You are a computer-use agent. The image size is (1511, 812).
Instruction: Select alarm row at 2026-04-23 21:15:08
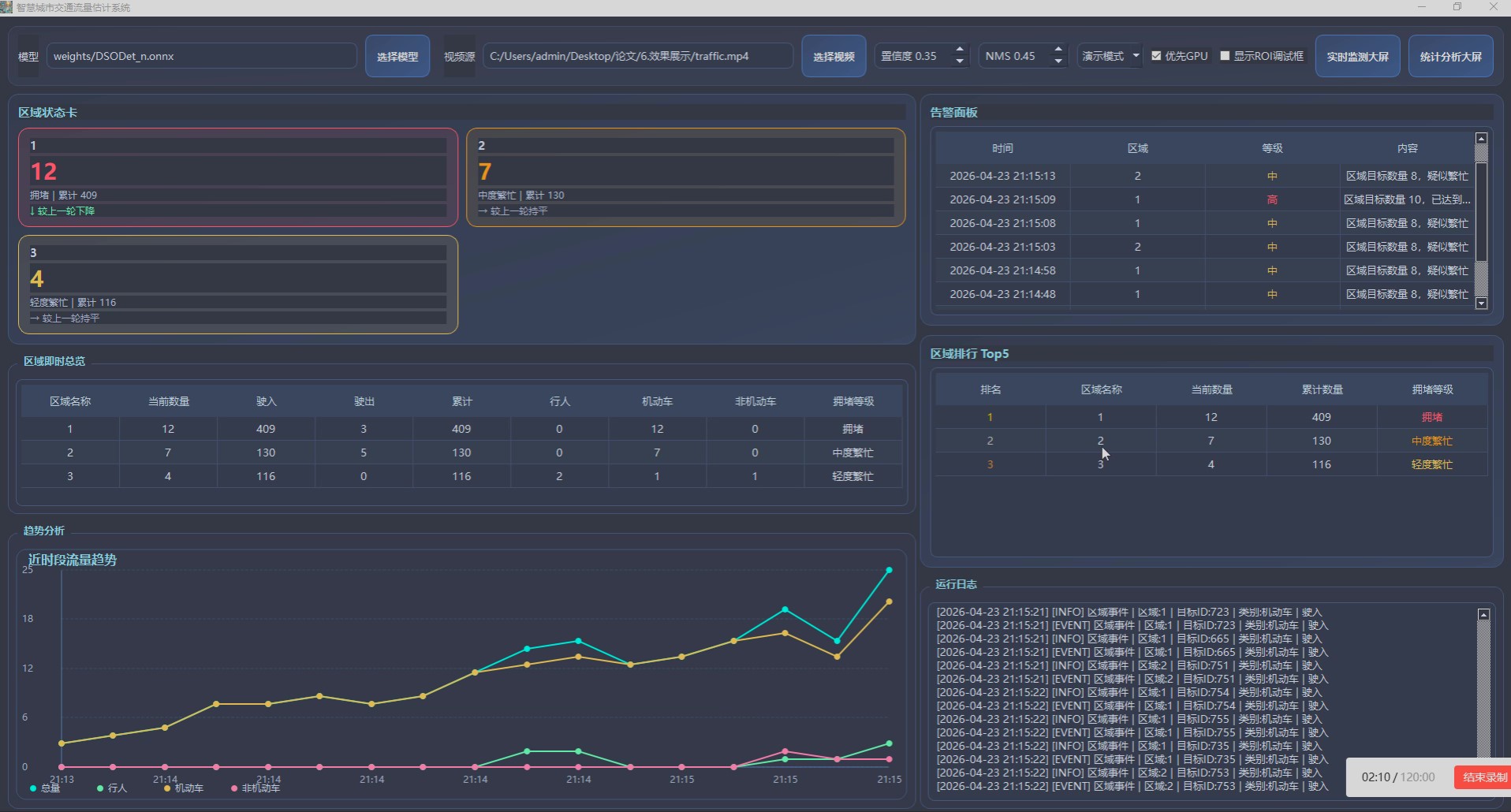pyautogui.click(x=1205, y=223)
